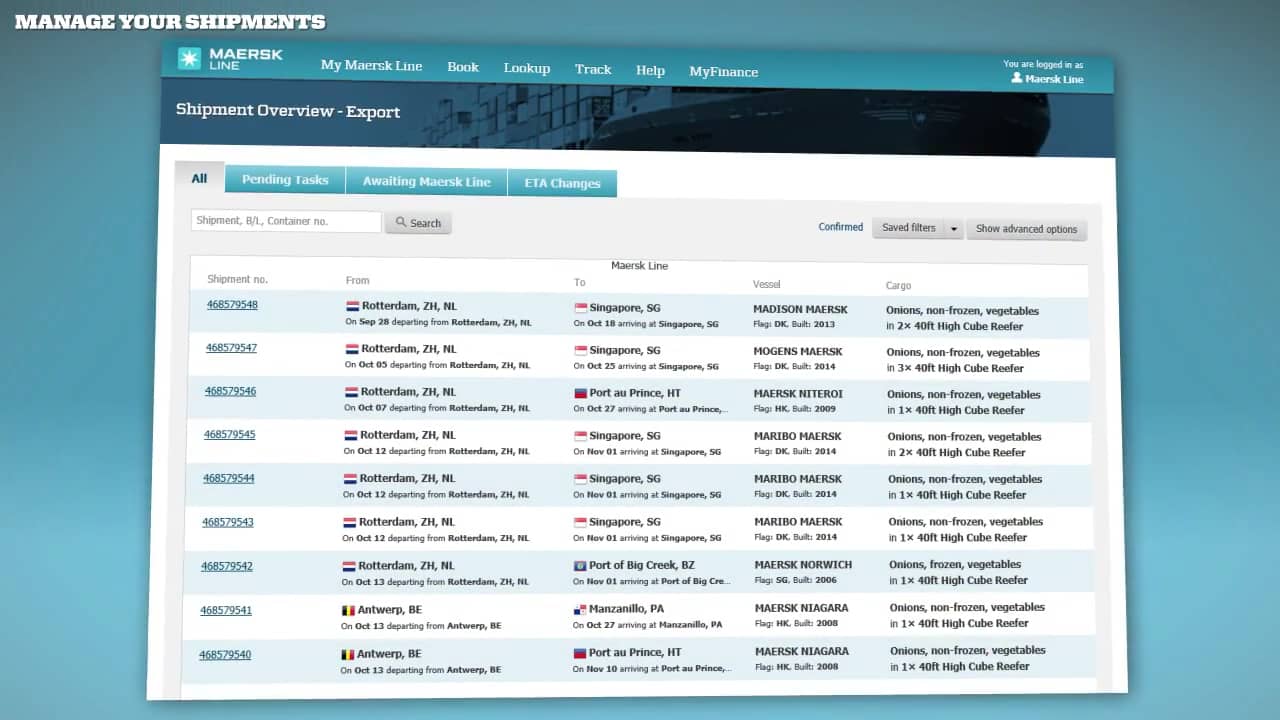The image size is (1280, 720).
Task: Click the Netherlands flag in shipment 468579548 row
Action: [352, 307]
